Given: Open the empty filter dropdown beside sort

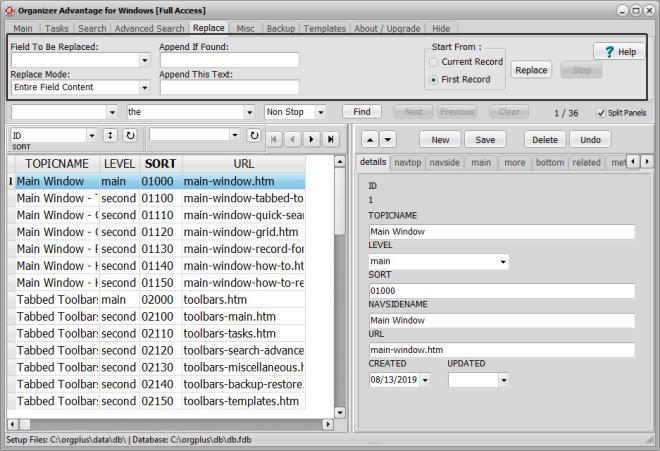Looking at the screenshot, I should [x=235, y=135].
